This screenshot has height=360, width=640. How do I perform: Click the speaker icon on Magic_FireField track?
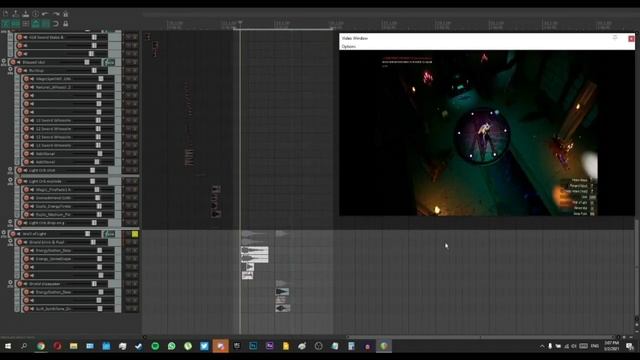32,189
